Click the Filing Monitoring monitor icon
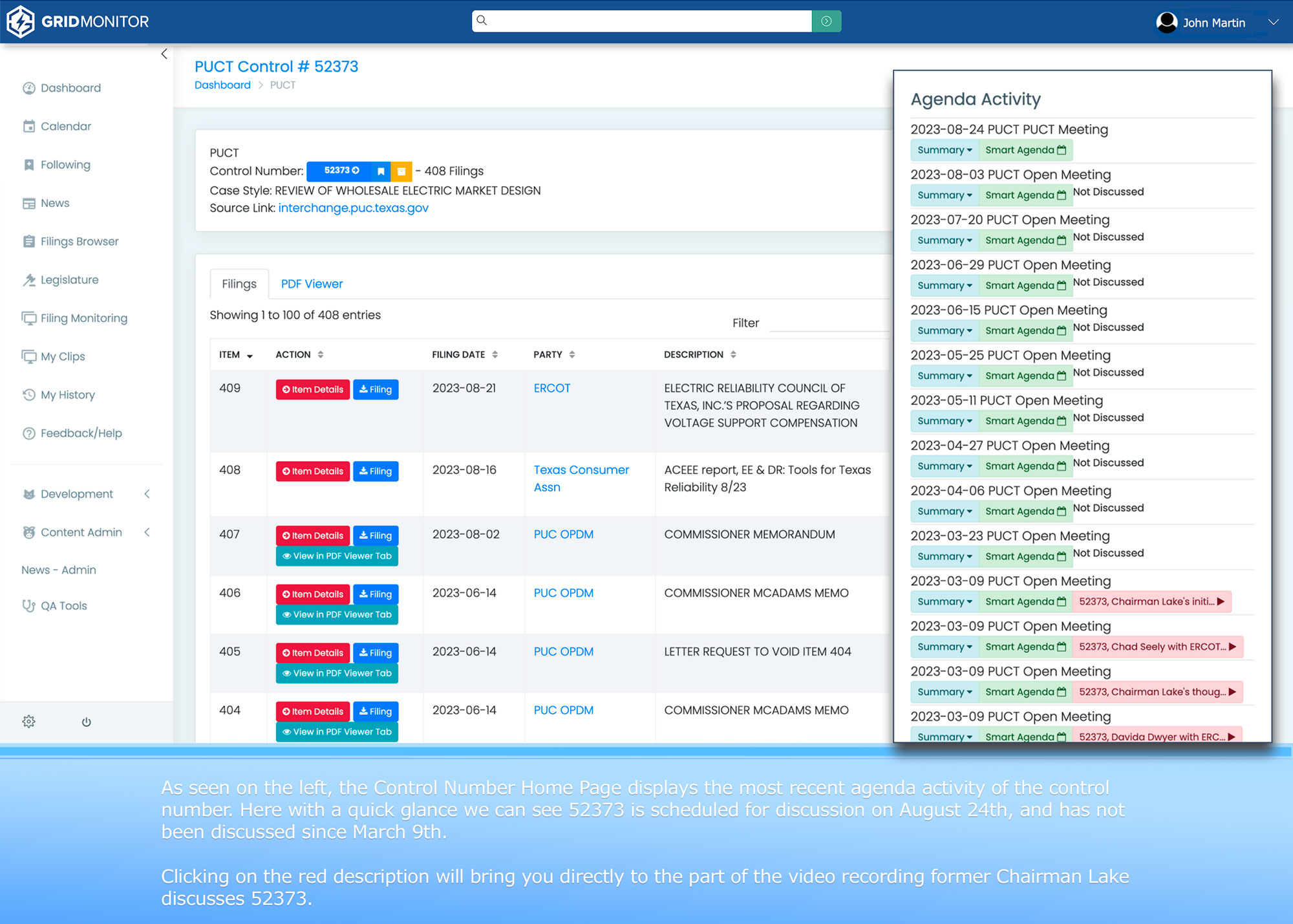The image size is (1293, 924). pyautogui.click(x=29, y=318)
